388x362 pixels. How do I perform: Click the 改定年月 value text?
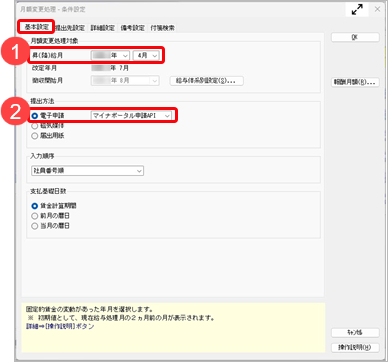tap(110, 68)
